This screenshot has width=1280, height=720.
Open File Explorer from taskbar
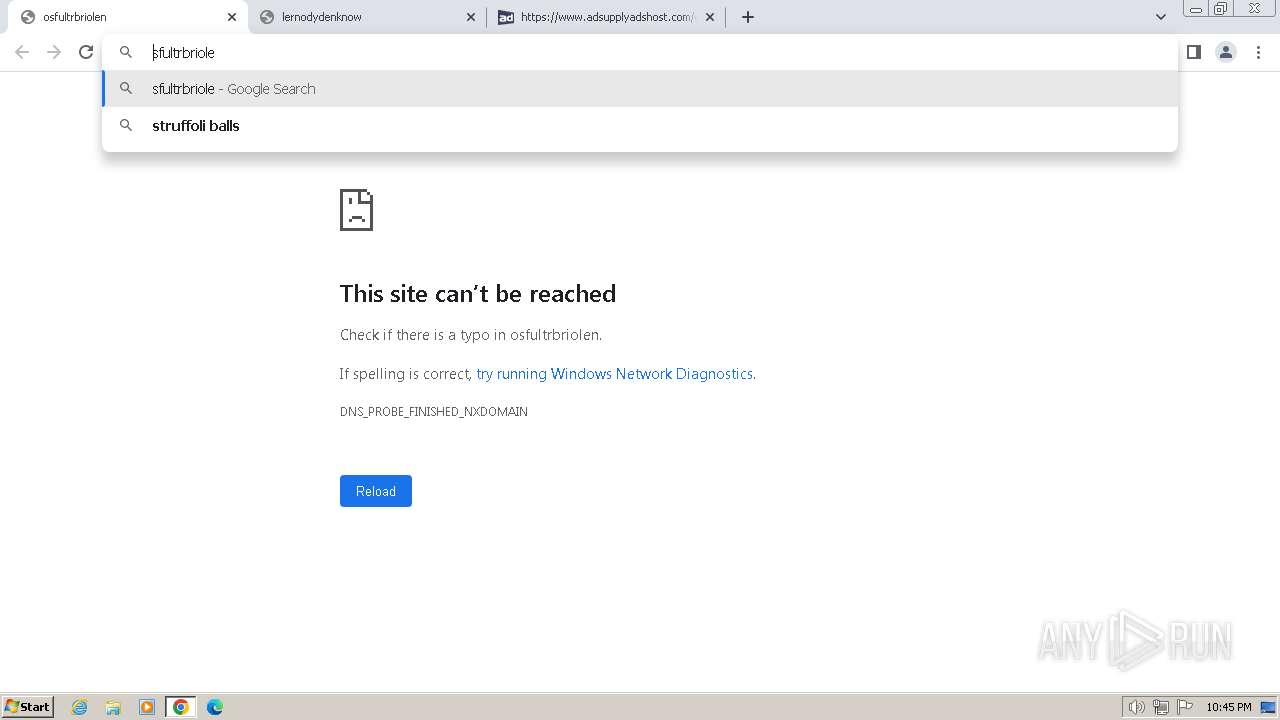[x=113, y=707]
